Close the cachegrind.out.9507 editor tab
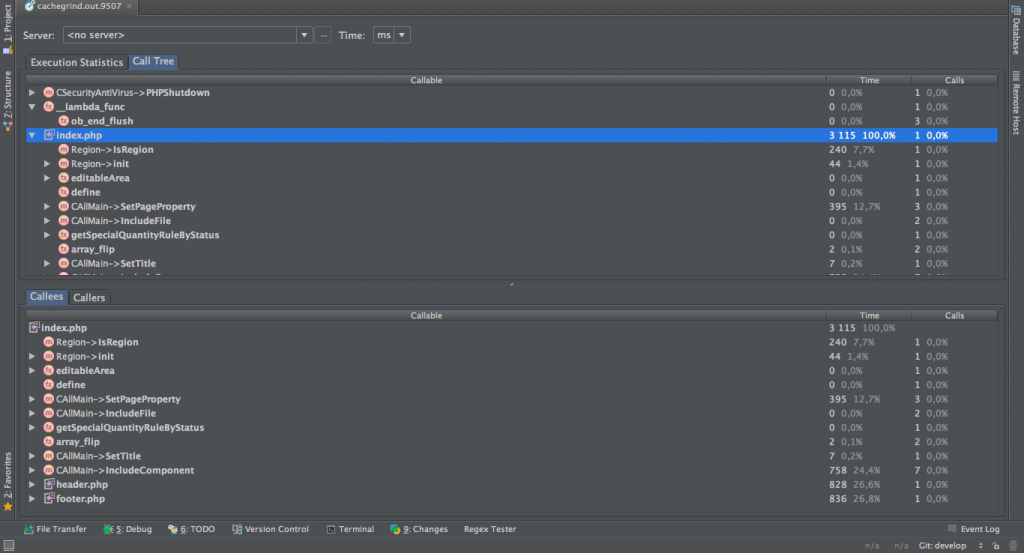Screen dimensions: 1024x553 coord(130,7)
